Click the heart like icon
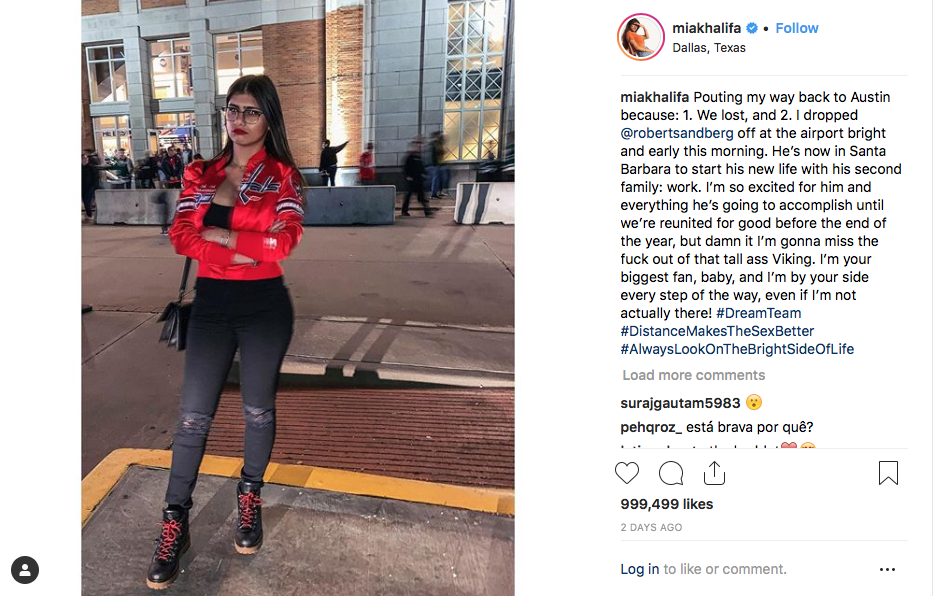 [627, 473]
